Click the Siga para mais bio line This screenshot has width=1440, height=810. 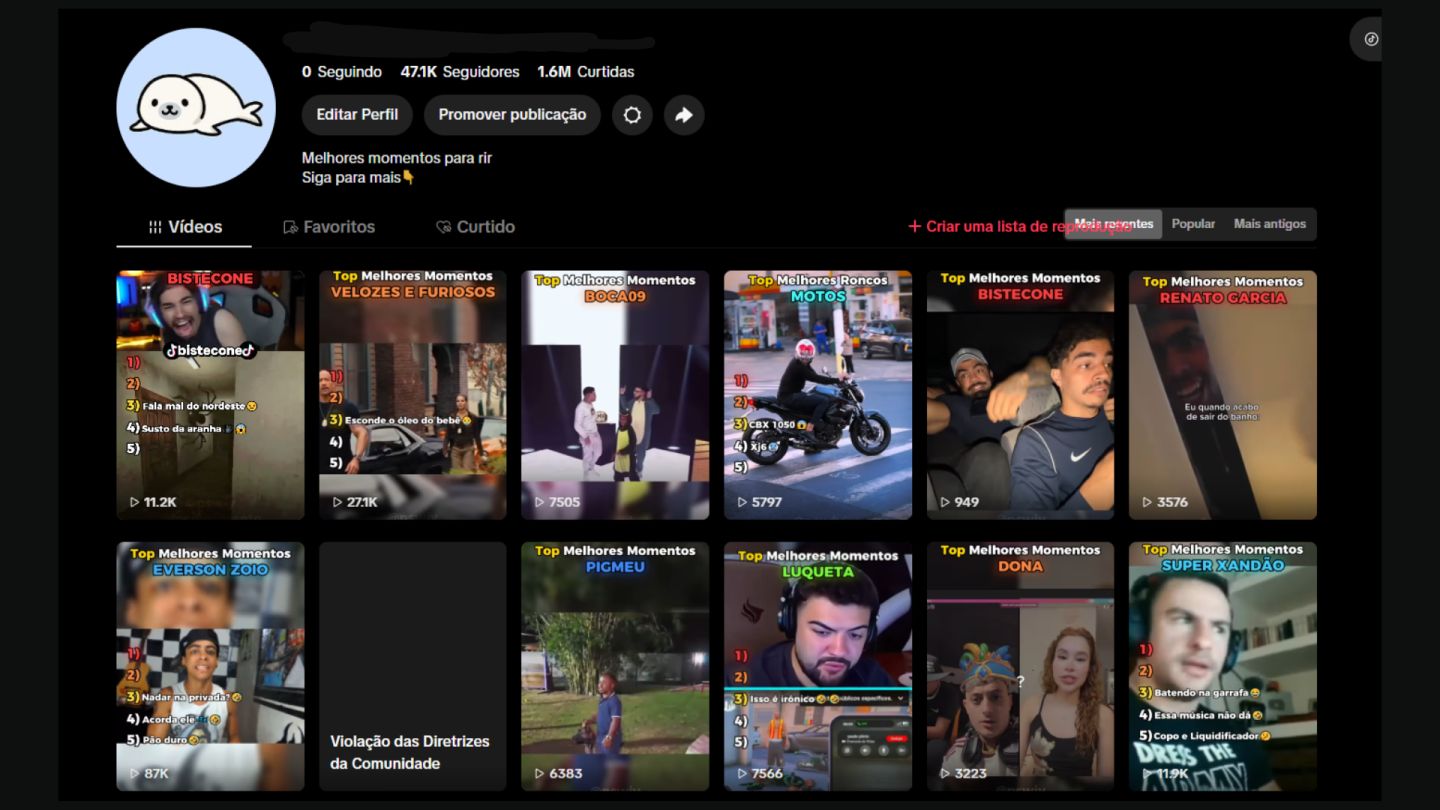pos(358,178)
